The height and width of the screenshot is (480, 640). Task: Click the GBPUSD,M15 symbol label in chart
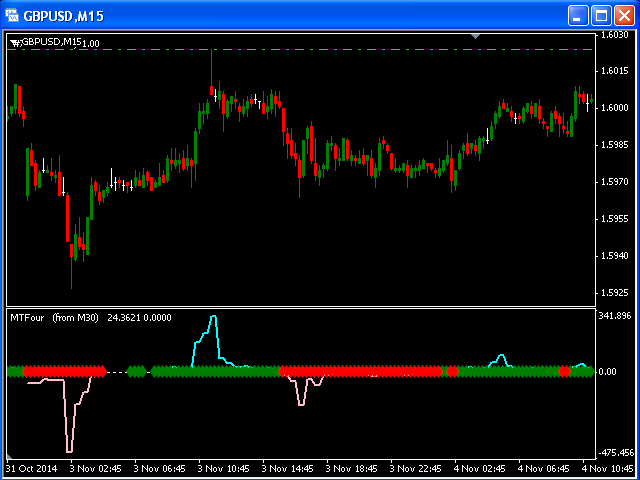[52, 42]
